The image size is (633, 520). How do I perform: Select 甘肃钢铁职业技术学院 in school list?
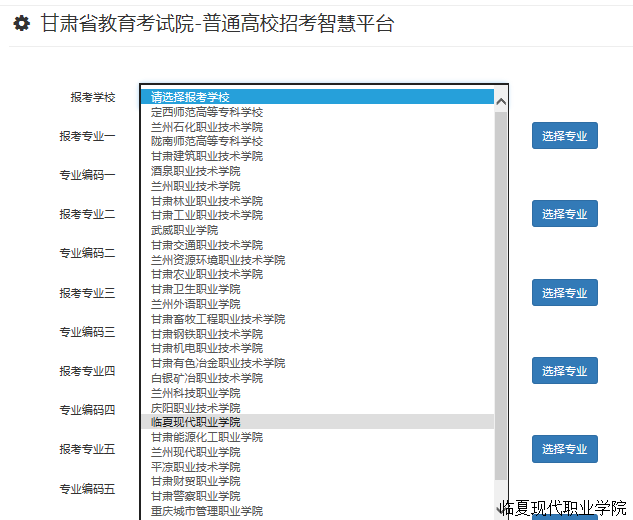[318, 333]
